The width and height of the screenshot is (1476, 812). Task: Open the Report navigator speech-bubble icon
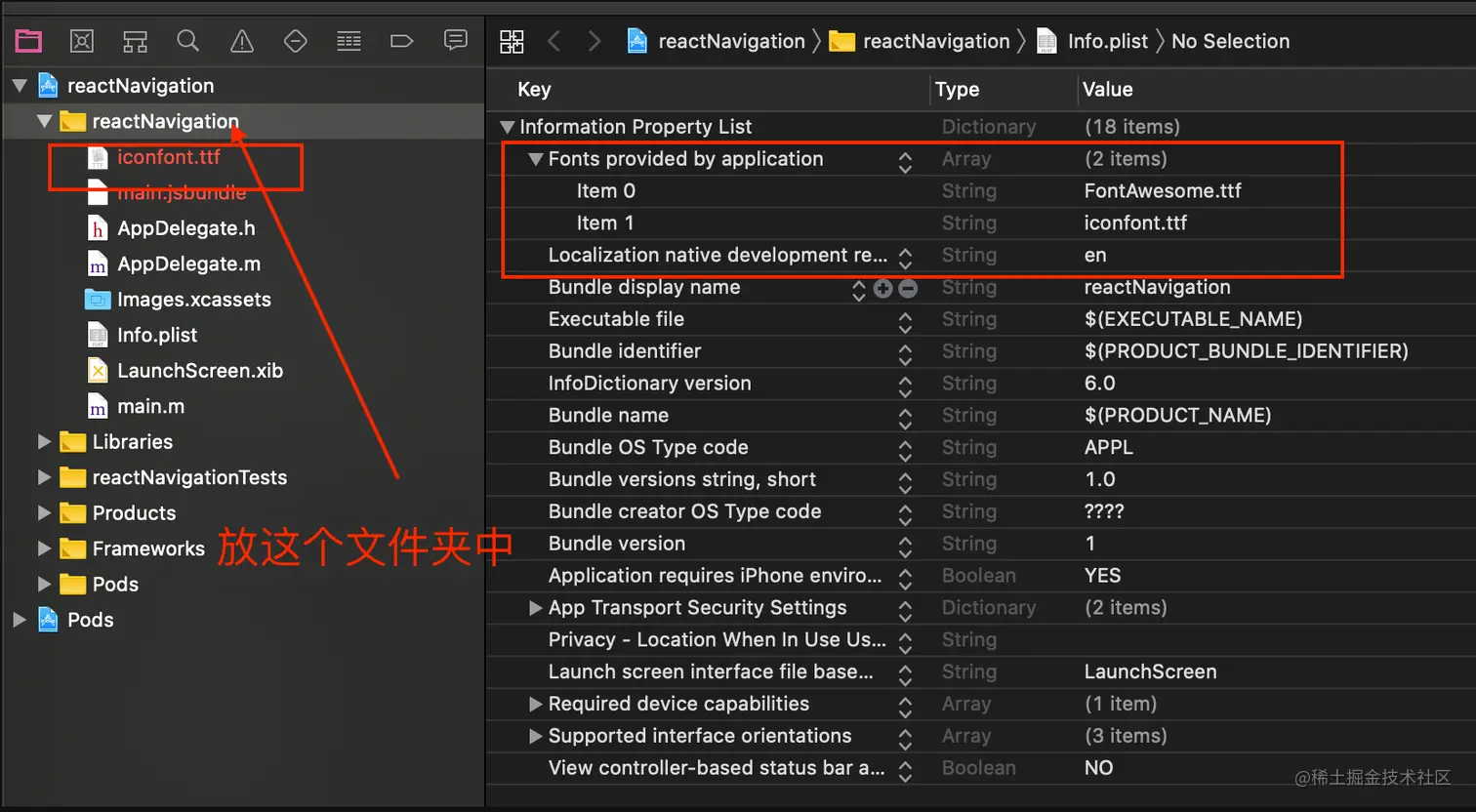point(455,40)
